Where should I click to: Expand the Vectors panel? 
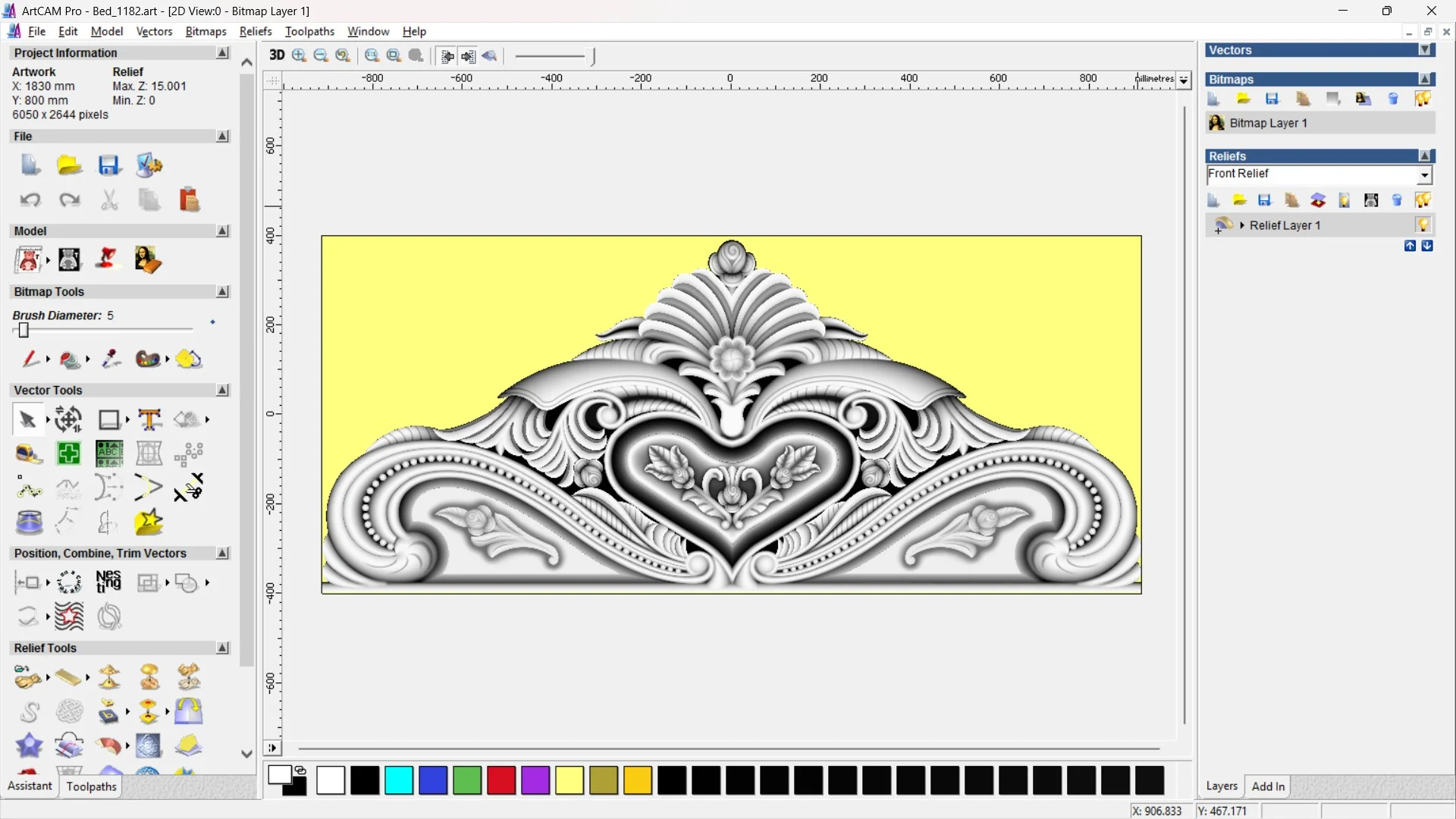click(1425, 50)
